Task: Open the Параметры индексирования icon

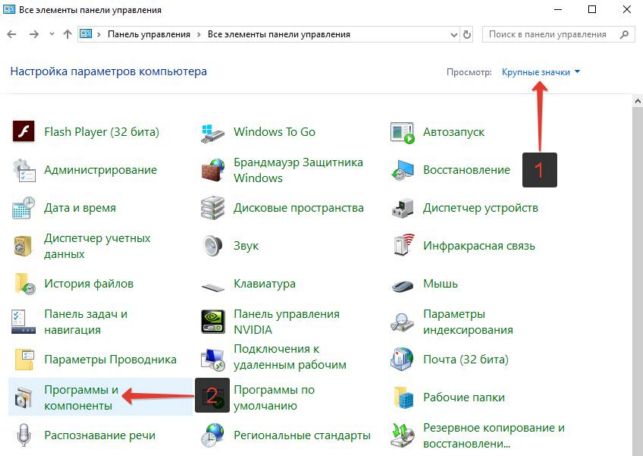Action: coord(402,323)
